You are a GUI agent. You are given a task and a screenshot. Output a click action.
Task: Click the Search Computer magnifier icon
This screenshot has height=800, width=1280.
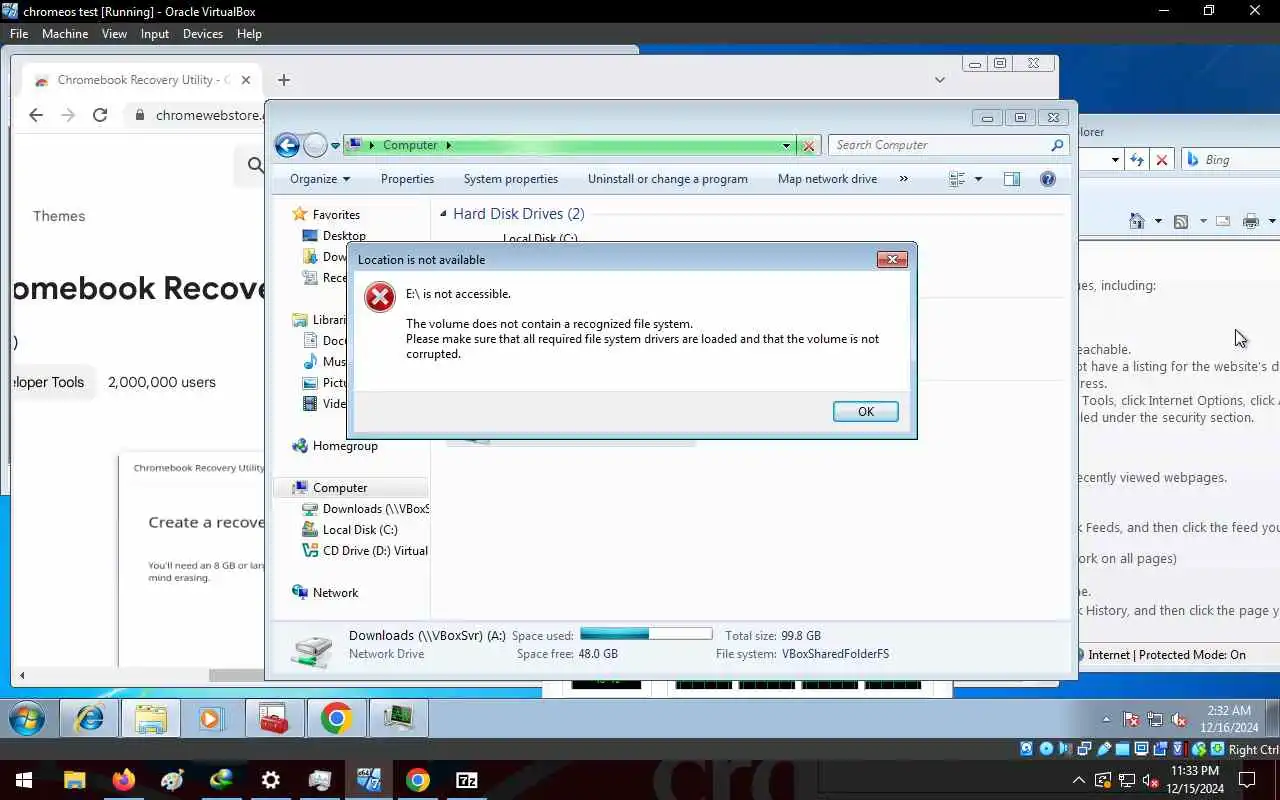pyautogui.click(x=1057, y=145)
